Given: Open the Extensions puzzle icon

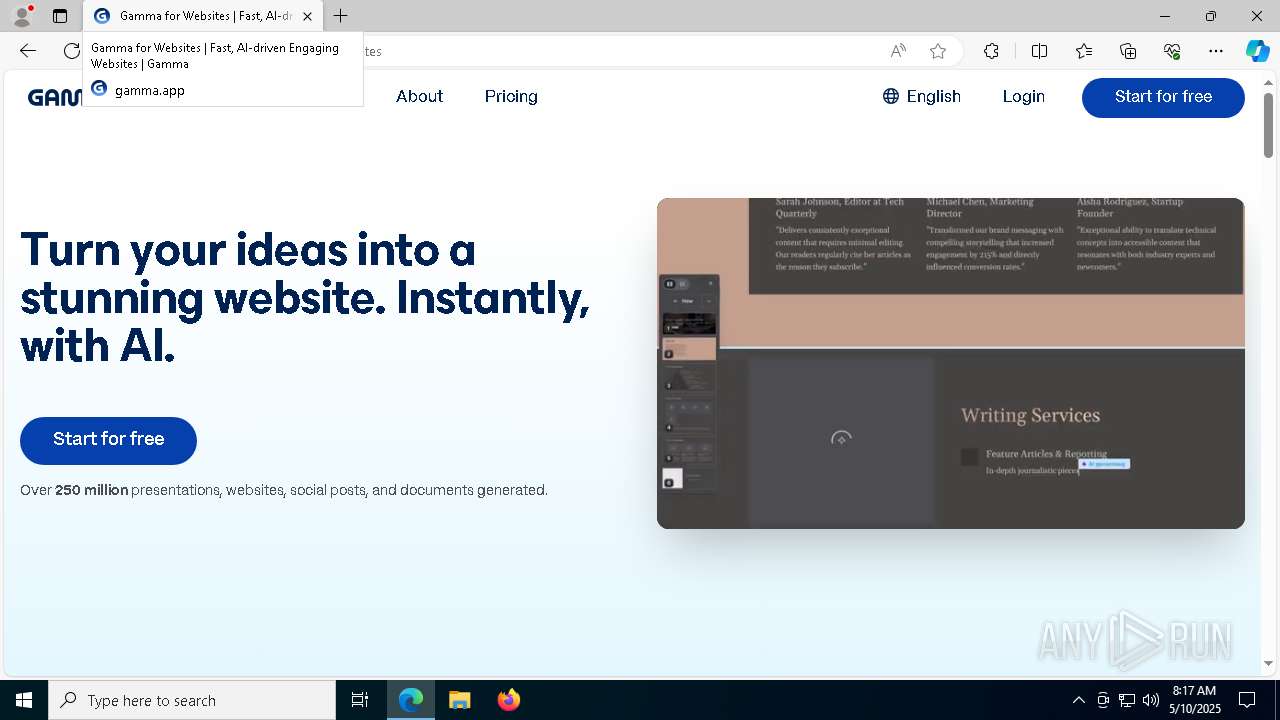Looking at the screenshot, I should pos(991,51).
